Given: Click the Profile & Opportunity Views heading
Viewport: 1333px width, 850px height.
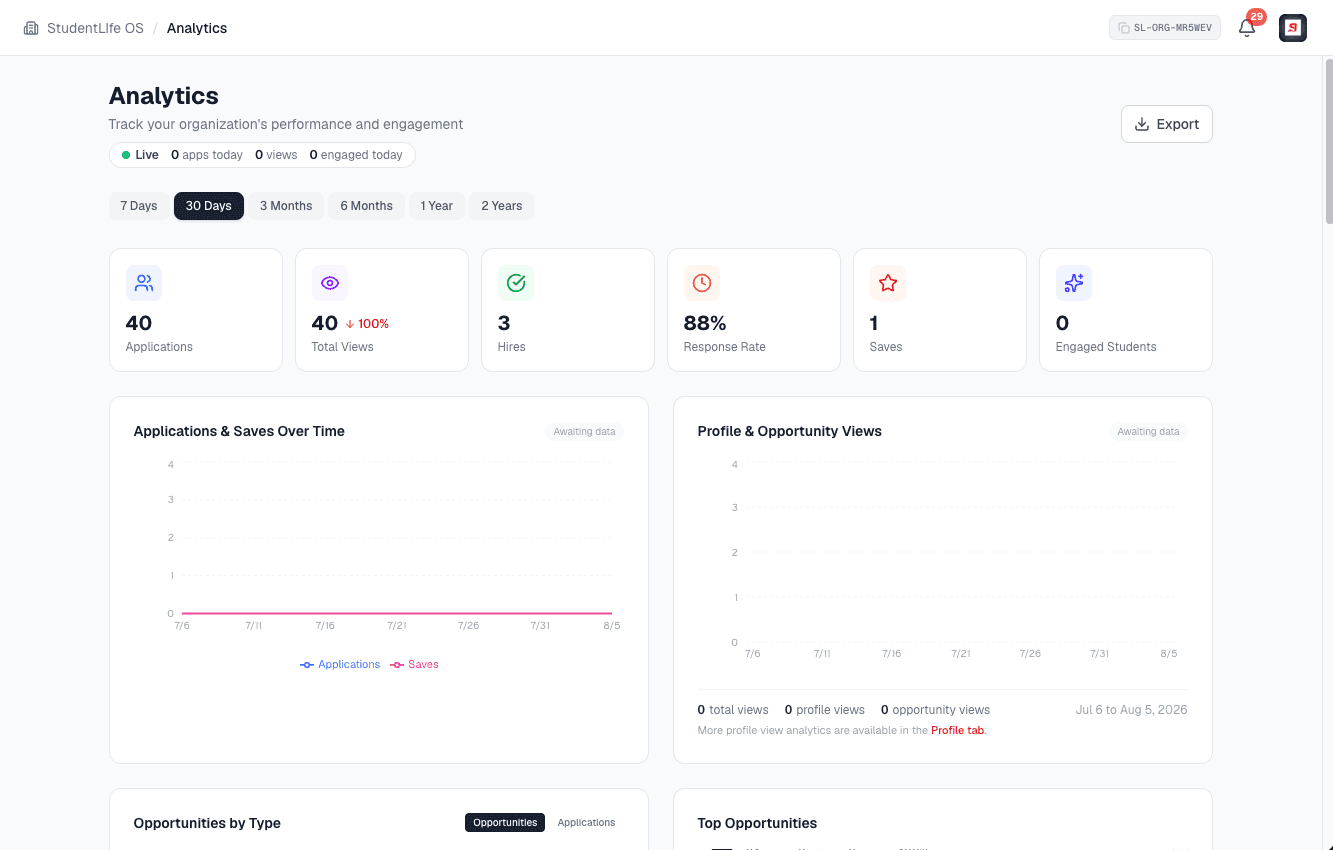Looking at the screenshot, I should tap(790, 431).
